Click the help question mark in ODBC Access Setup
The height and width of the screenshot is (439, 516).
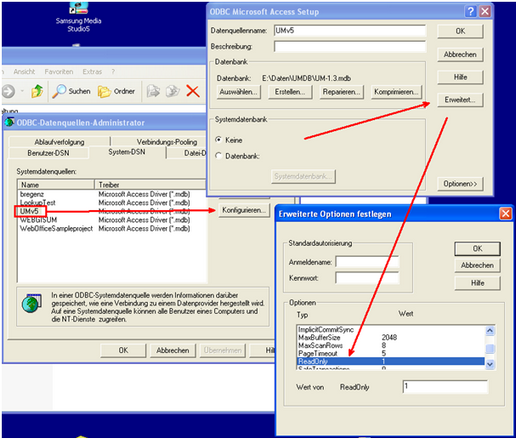click(x=470, y=12)
